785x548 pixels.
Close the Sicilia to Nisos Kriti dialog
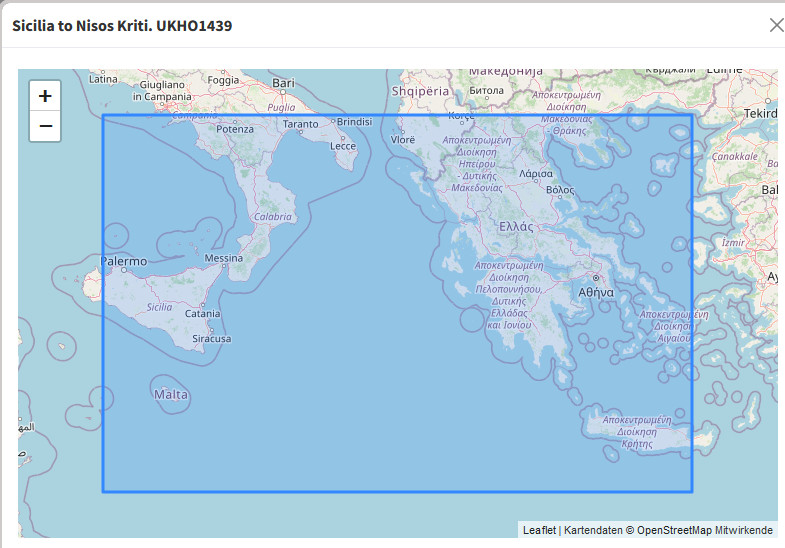pyautogui.click(x=775, y=25)
